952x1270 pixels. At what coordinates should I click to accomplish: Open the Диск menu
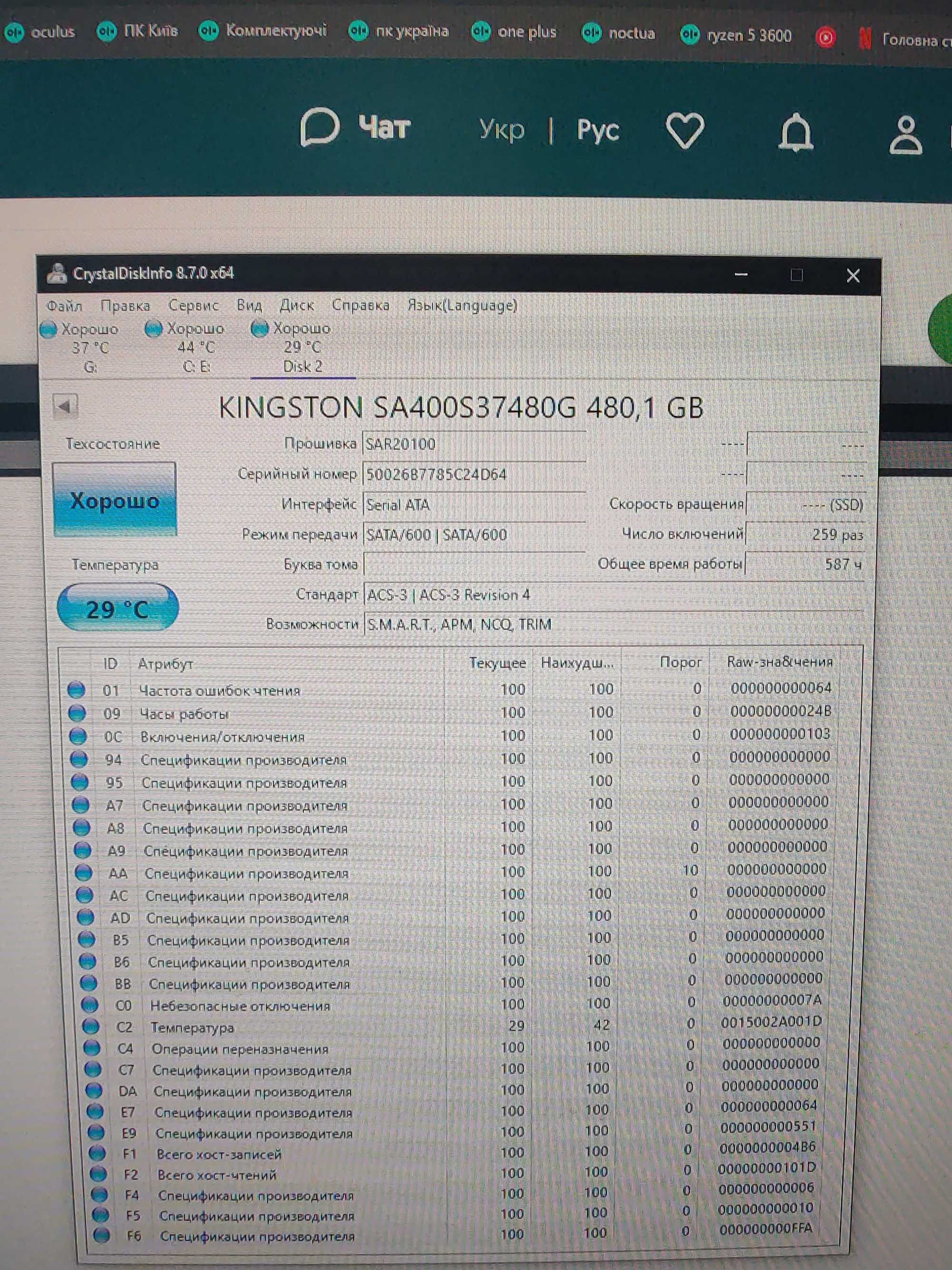[x=296, y=305]
